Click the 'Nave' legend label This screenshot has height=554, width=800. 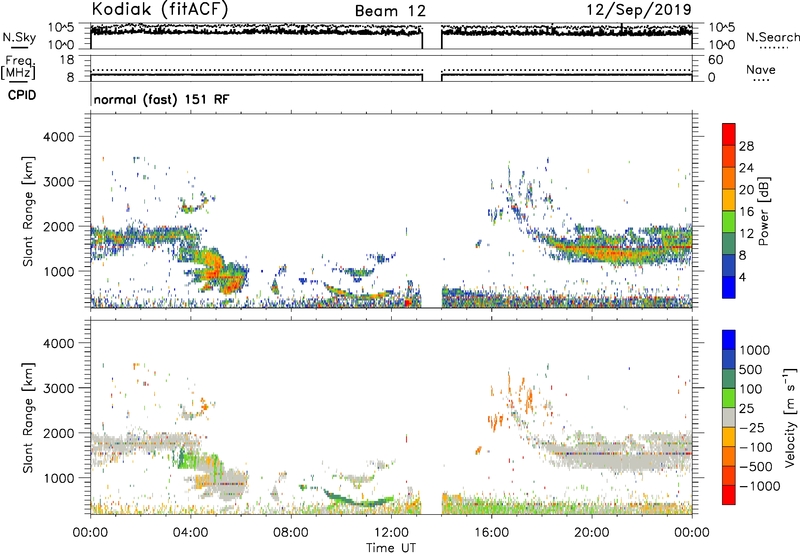761,69
